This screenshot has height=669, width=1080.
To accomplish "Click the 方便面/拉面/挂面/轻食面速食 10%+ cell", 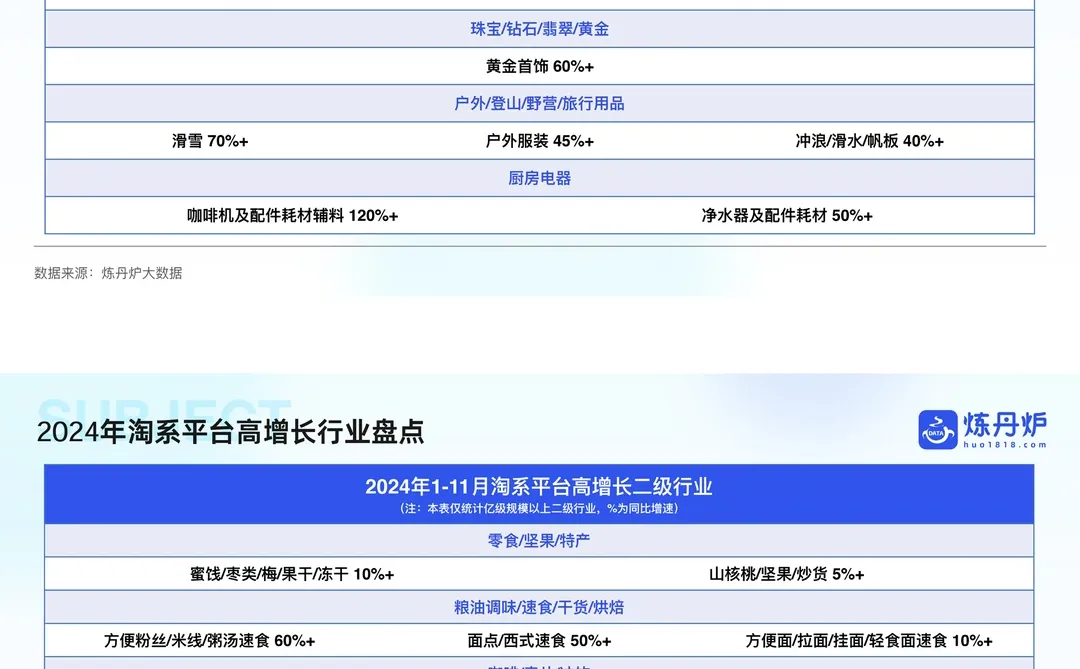I will 869,641.
